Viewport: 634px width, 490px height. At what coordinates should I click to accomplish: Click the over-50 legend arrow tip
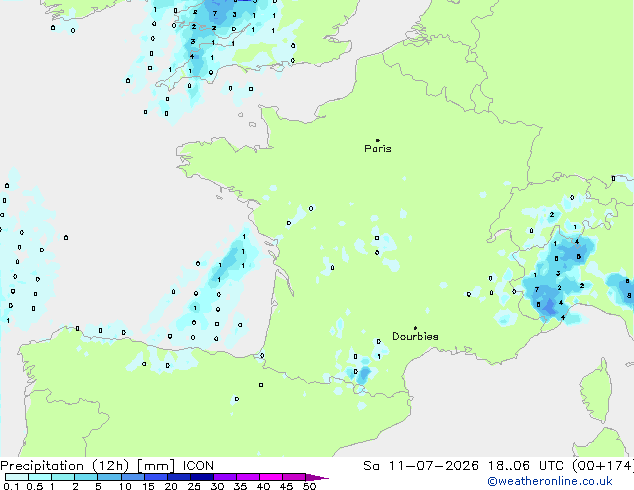317,477
